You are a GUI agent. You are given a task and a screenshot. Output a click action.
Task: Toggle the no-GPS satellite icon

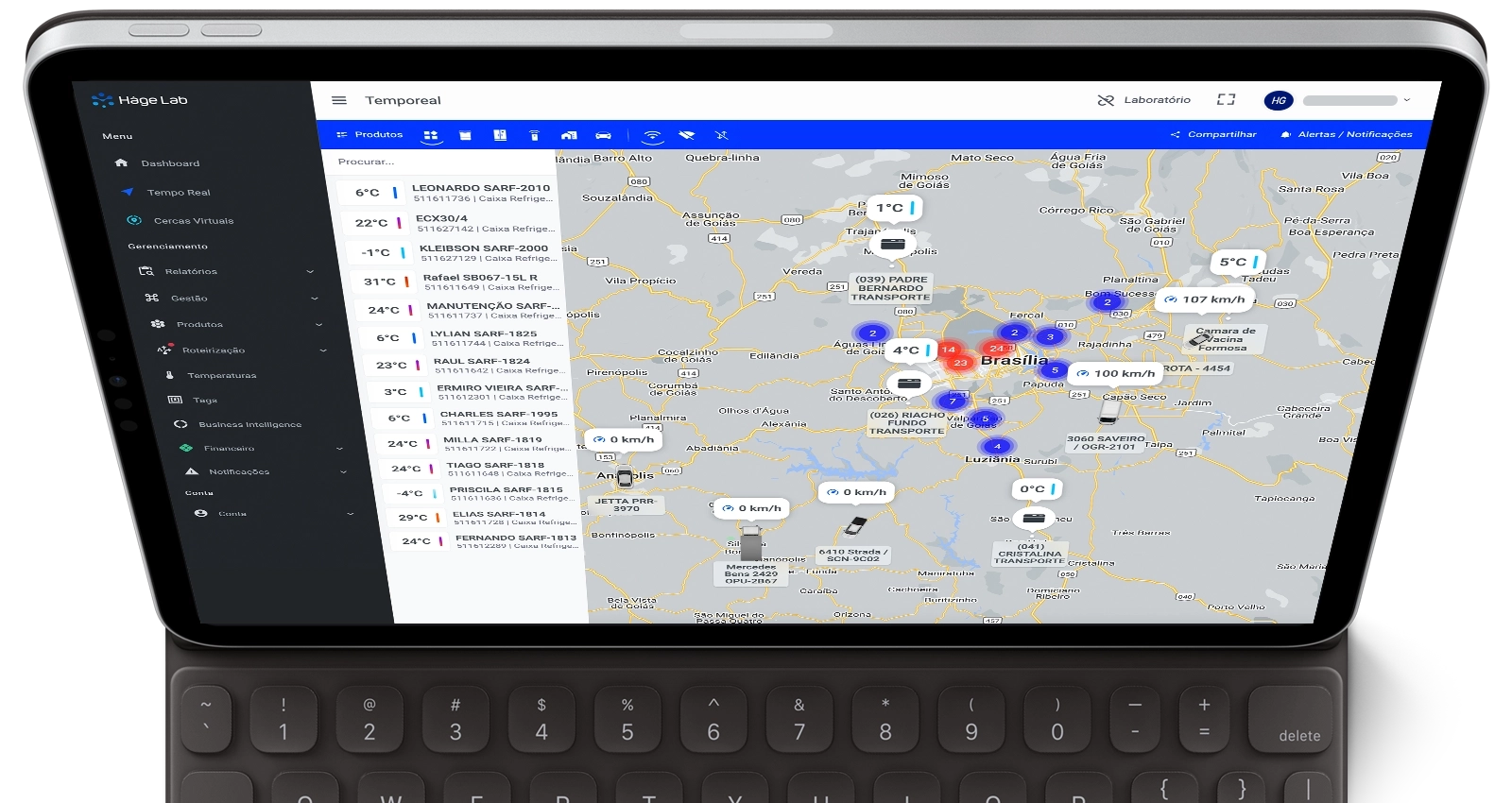coord(722,135)
